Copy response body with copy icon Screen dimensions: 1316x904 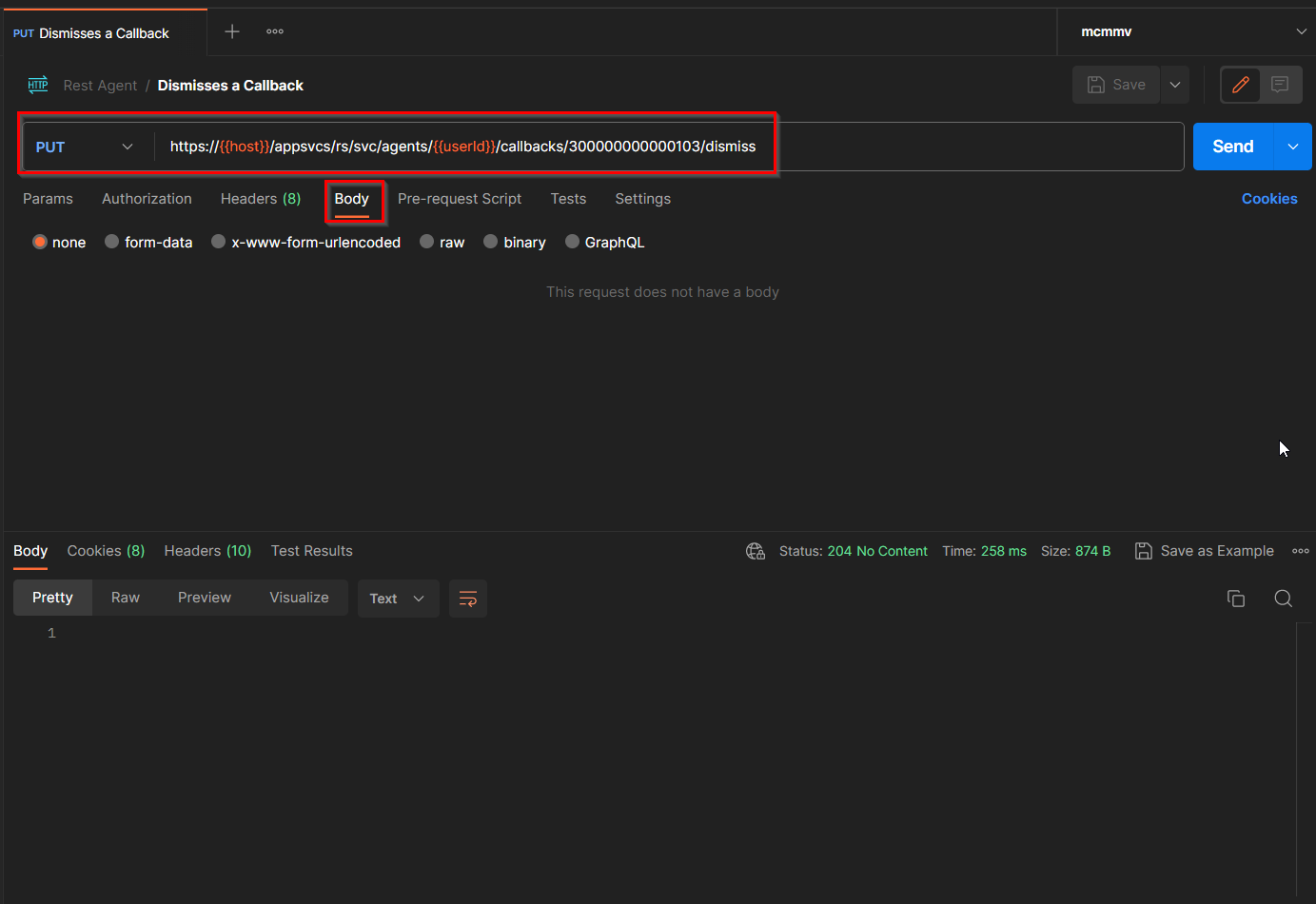pyautogui.click(x=1236, y=599)
